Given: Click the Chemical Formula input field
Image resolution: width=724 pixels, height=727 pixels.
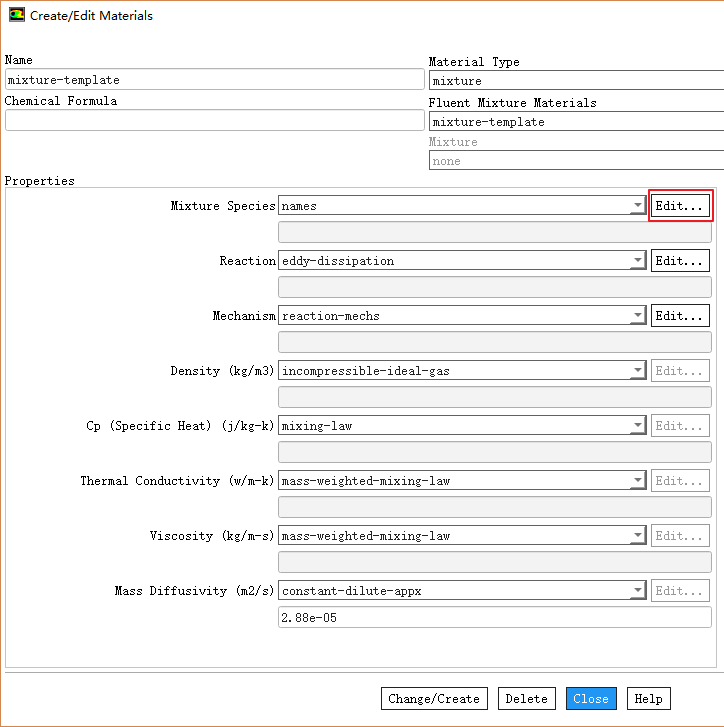Looking at the screenshot, I should coord(214,120).
